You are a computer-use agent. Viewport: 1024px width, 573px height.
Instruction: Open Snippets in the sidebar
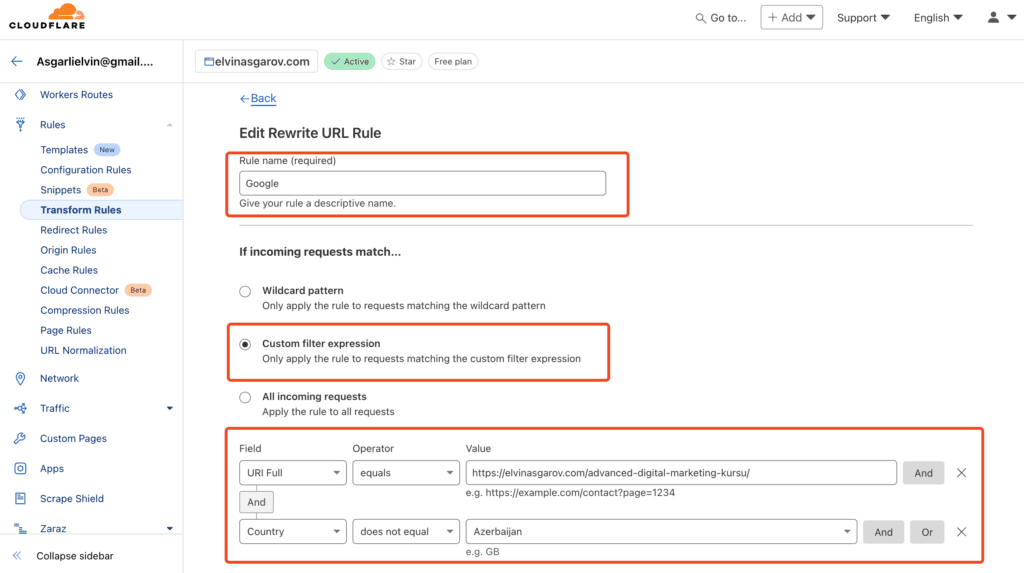coord(61,190)
